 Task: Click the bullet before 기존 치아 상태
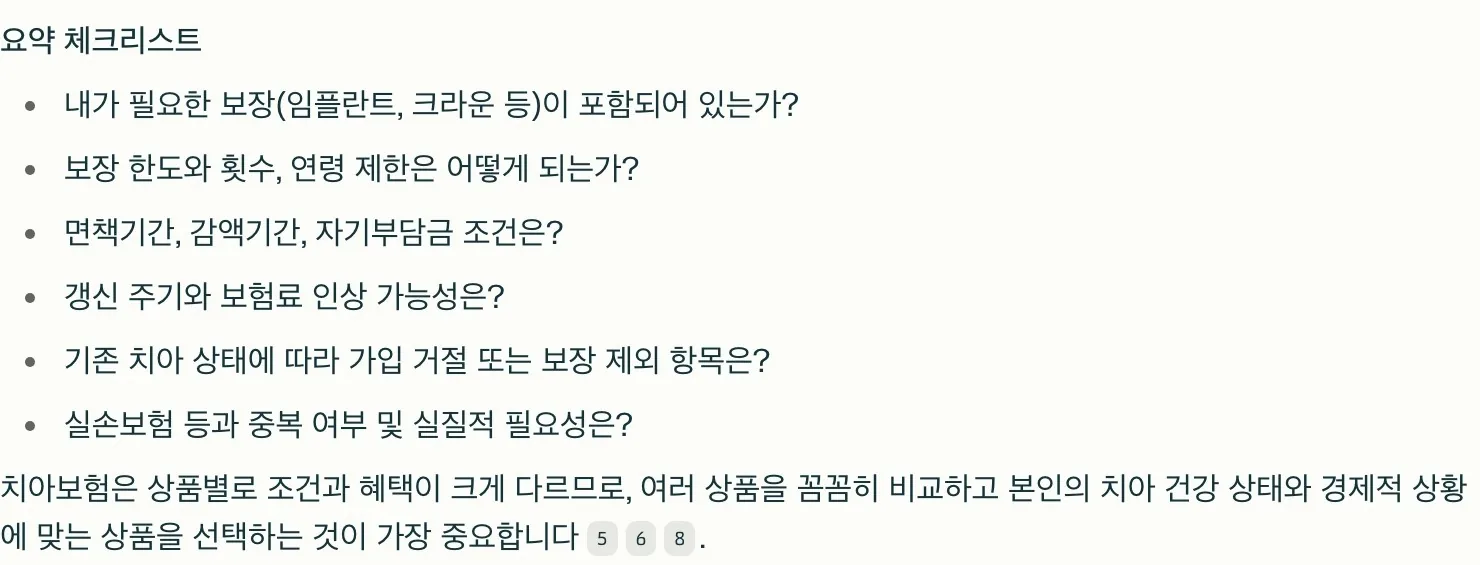pyautogui.click(x=31, y=361)
